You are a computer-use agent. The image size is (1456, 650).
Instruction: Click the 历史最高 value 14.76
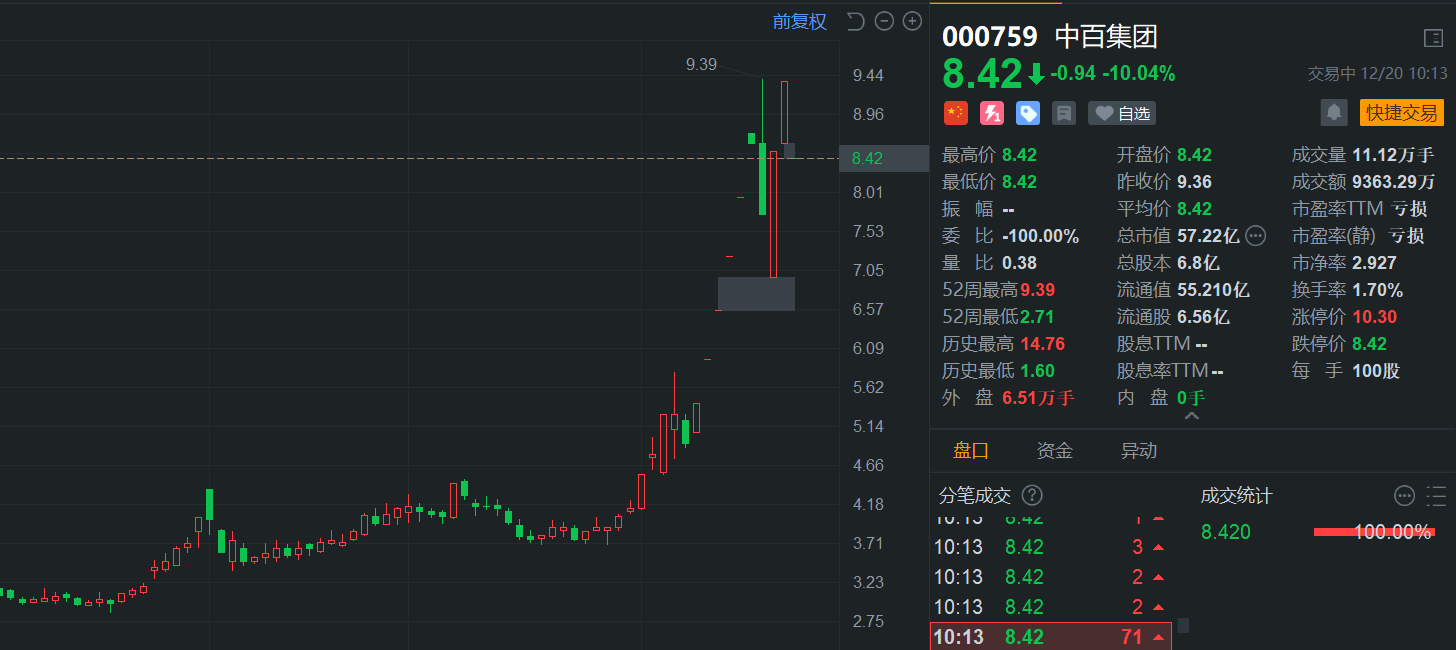[1043, 344]
